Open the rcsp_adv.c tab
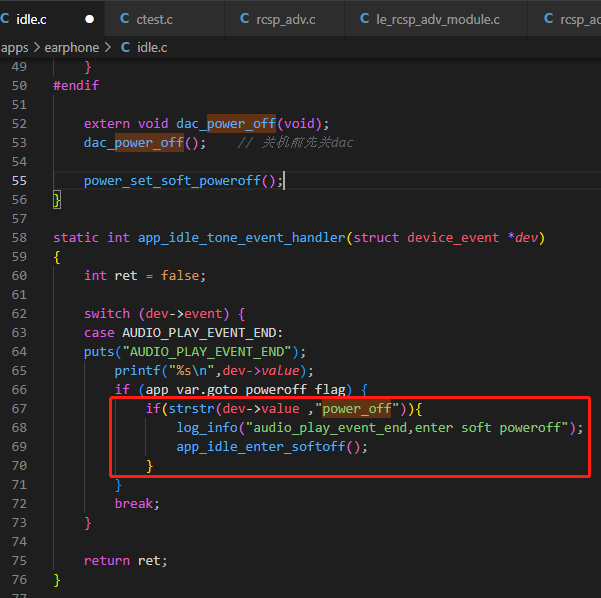The width and height of the screenshot is (601, 598). click(284, 19)
